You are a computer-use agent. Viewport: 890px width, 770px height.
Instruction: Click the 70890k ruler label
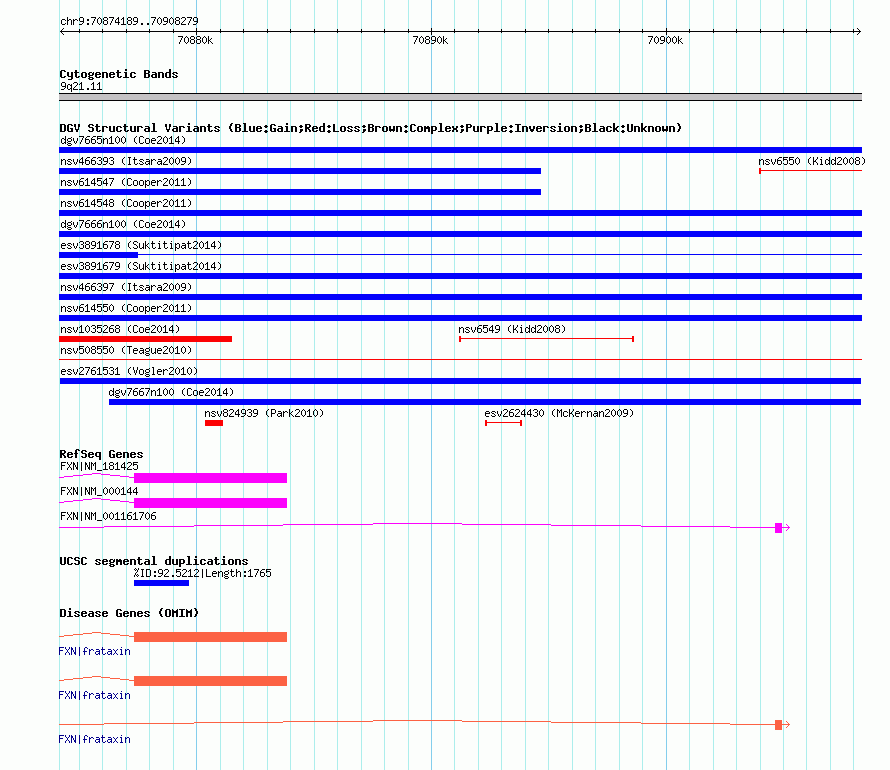430,40
